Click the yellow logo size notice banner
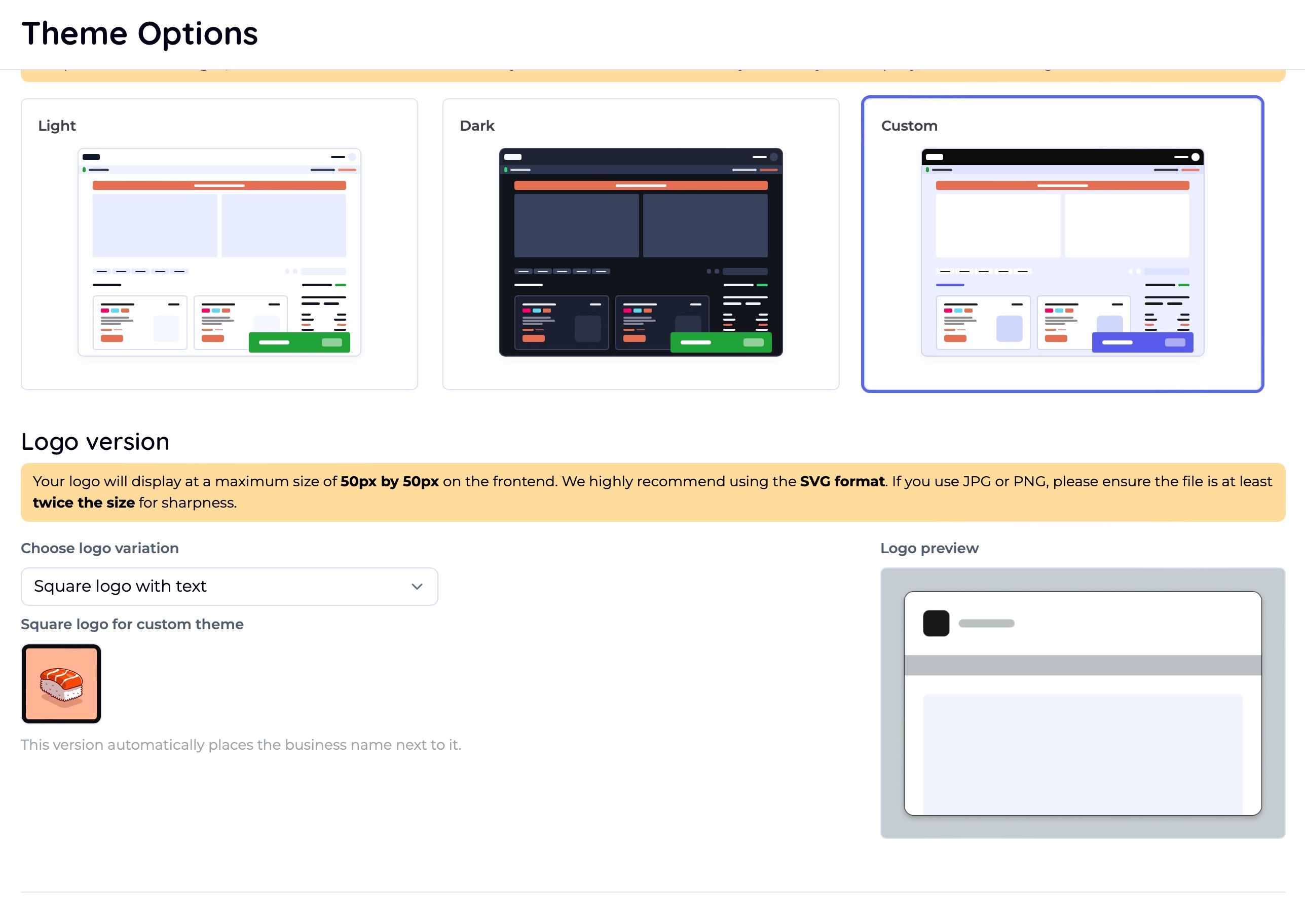 tap(652, 492)
